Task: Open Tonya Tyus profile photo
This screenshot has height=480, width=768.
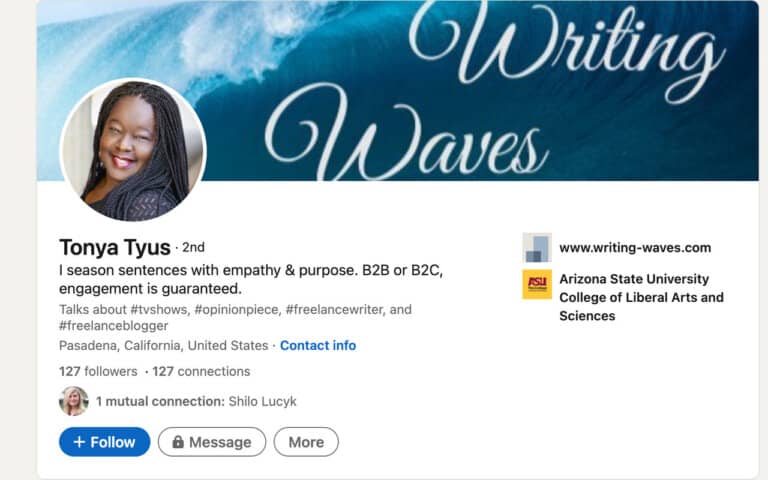Action: coord(133,150)
